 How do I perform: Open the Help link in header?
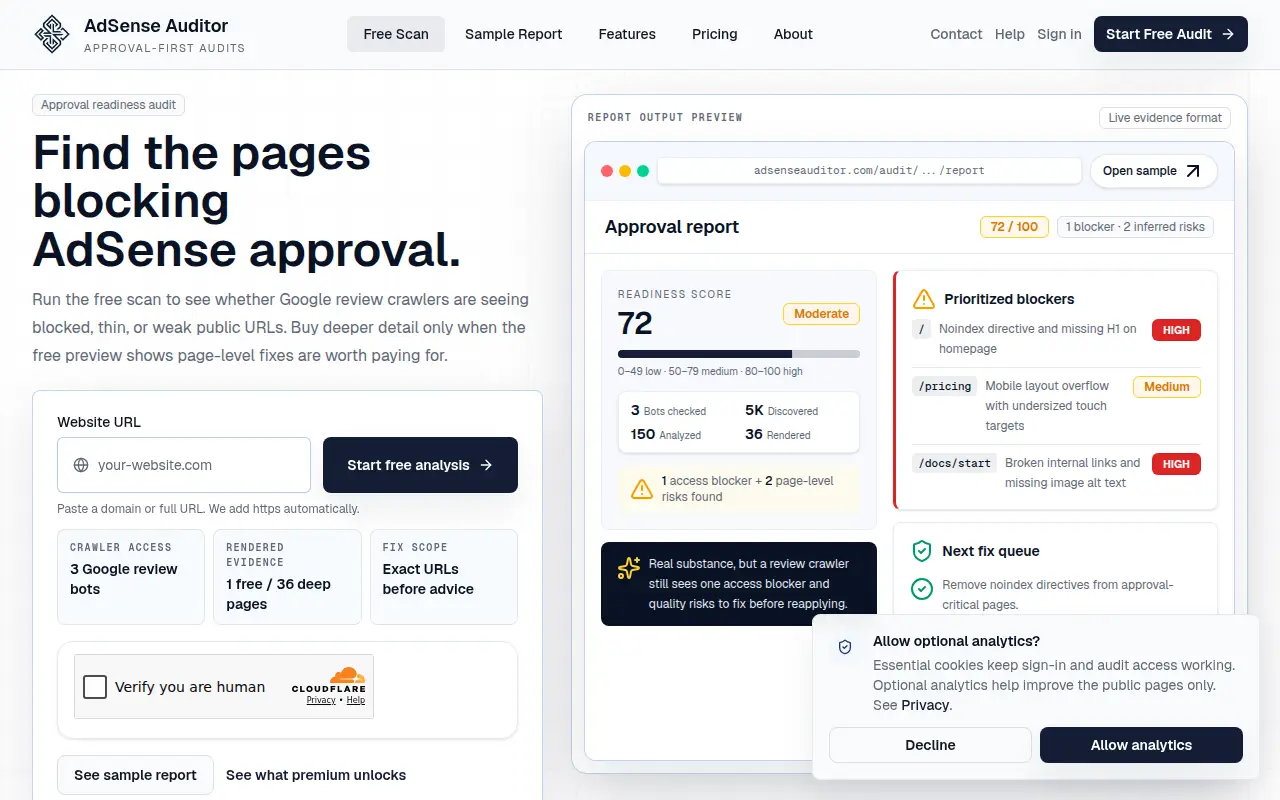(1010, 34)
